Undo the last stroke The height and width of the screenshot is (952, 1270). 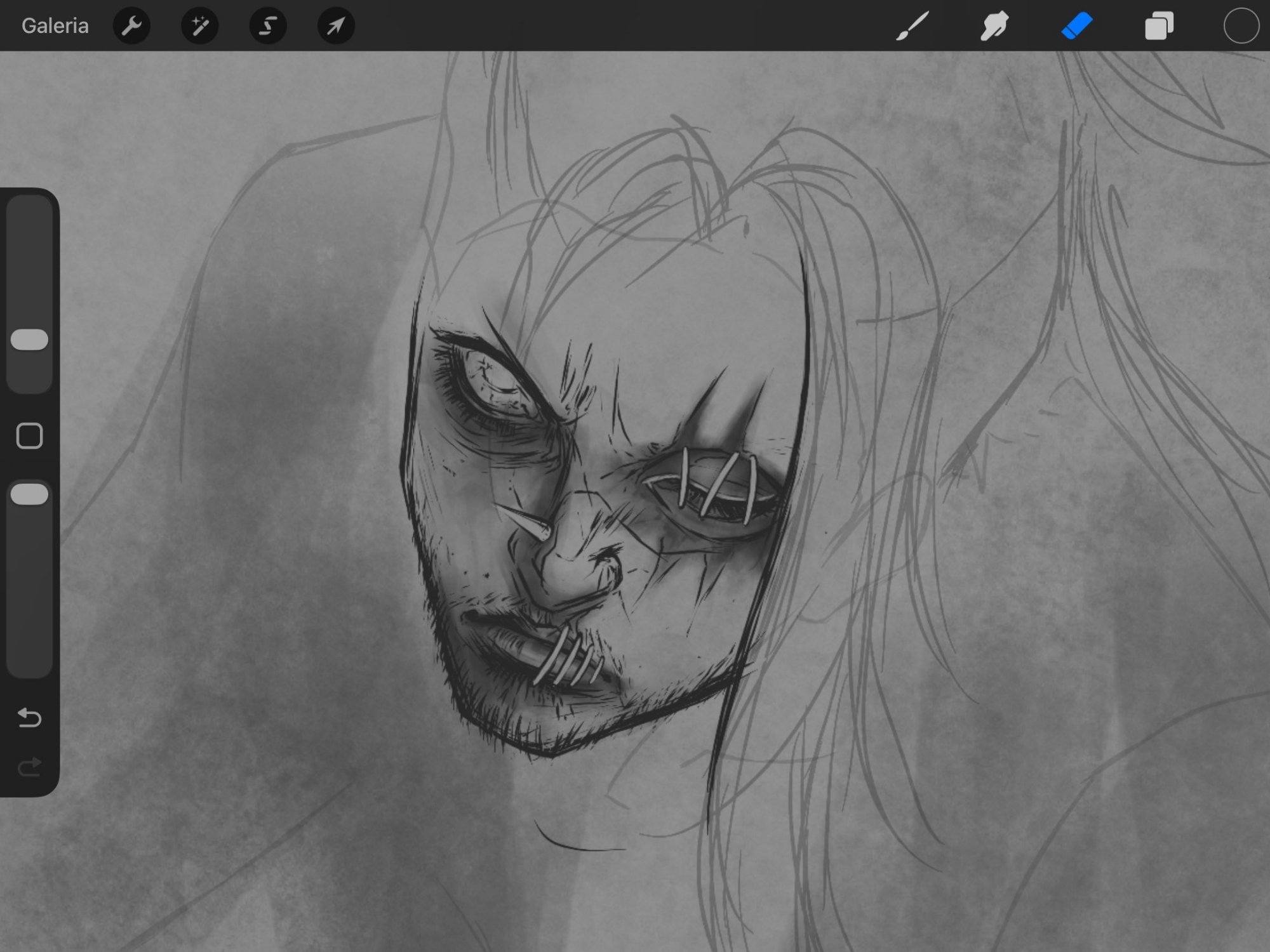click(x=29, y=717)
